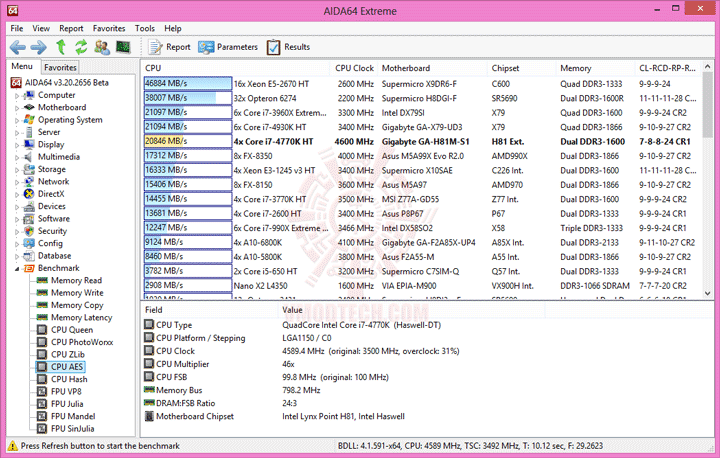
Task: Select the FPU Mandel benchmark icon
Action: pos(42,417)
